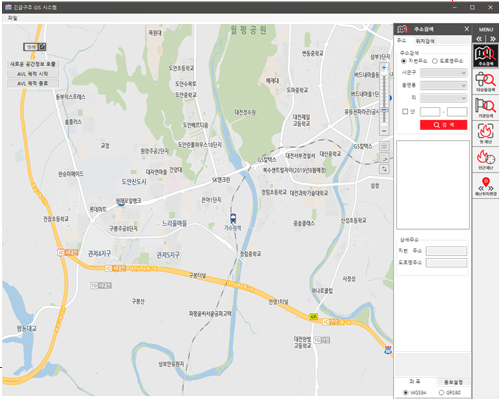Click the red 검색 search button

443,125
